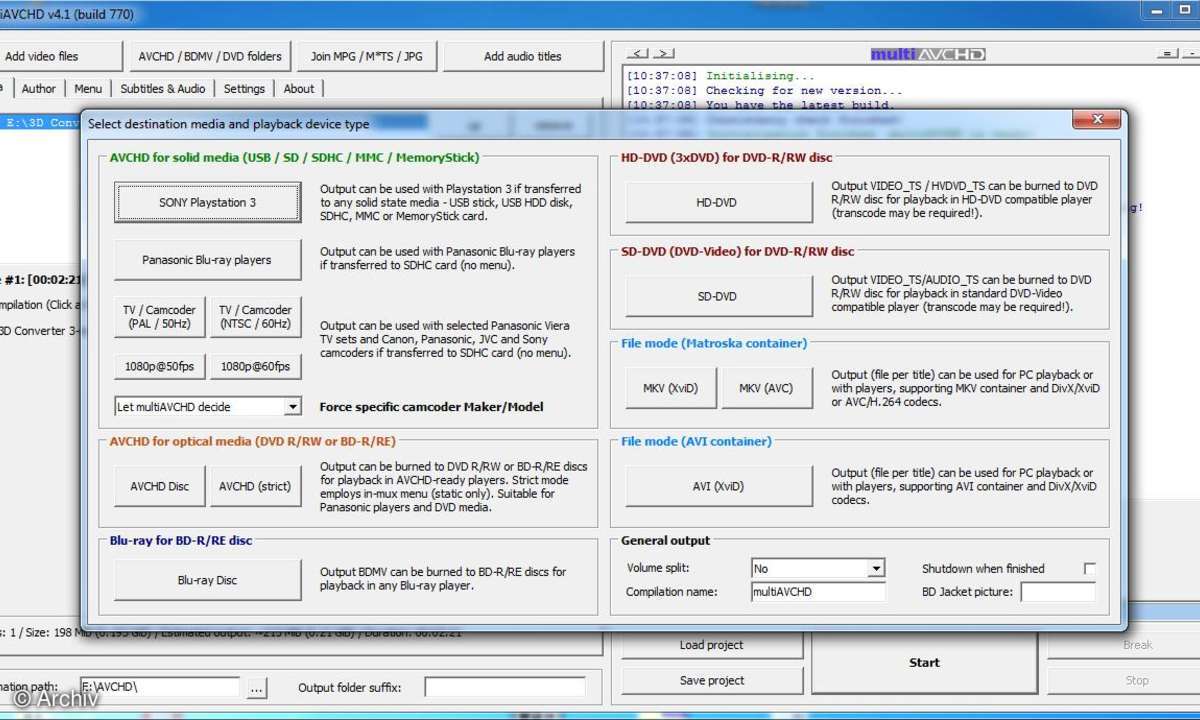1200x720 pixels.
Task: Select Panasonic Blu-ray players output
Action: point(207,260)
